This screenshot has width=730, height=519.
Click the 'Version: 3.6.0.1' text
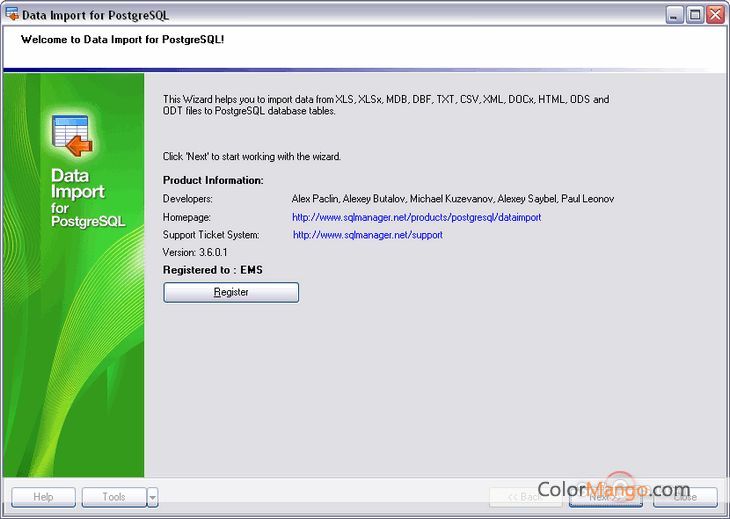[195, 253]
